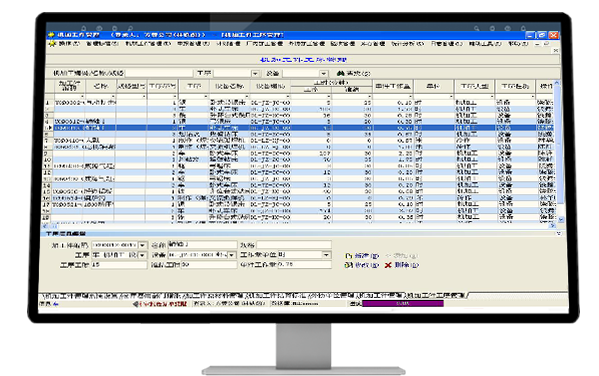This screenshot has height=376, width=599.
Task: Open the last menu before the window controls
Action: (518, 44)
